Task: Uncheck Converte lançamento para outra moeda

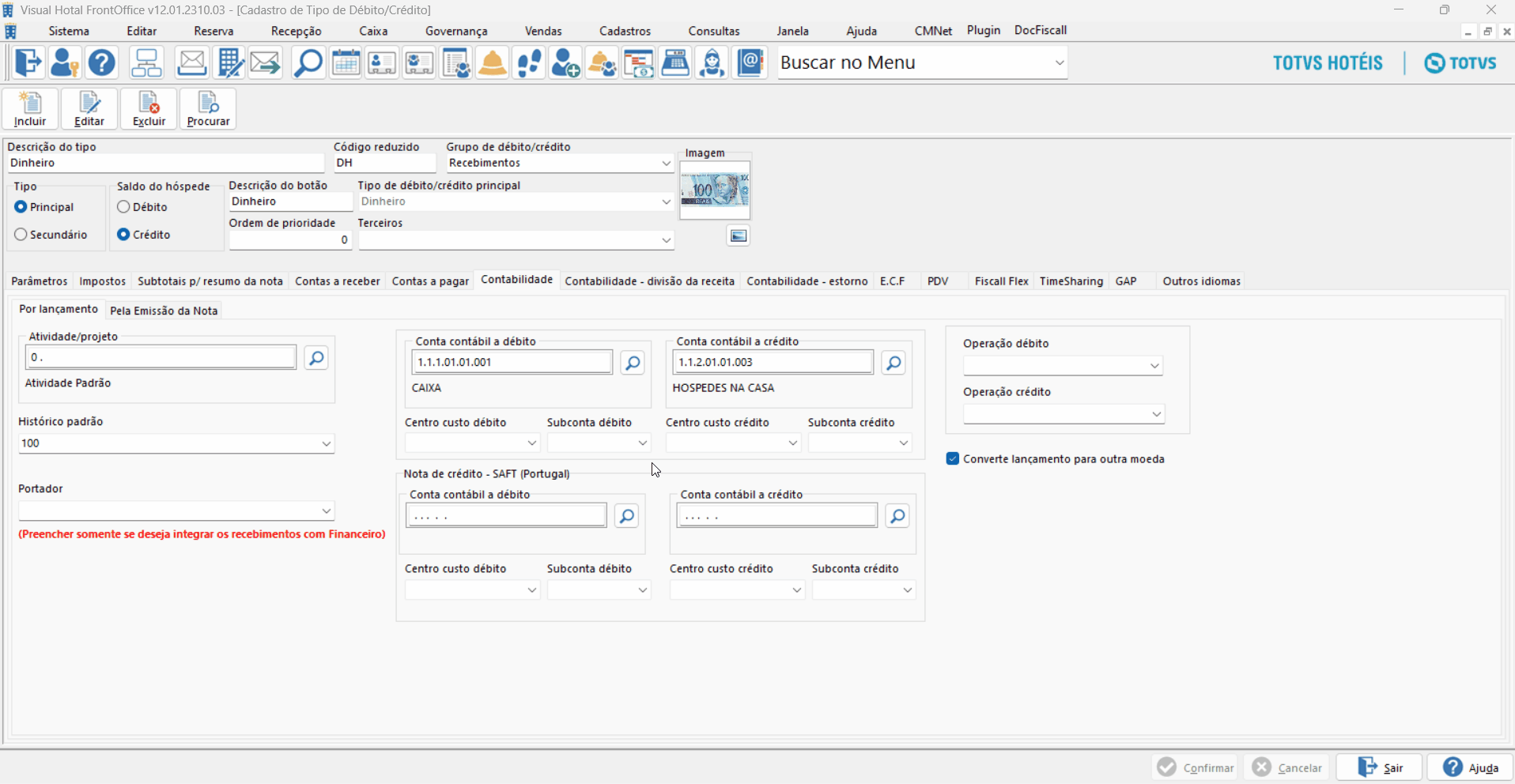Action: (x=953, y=459)
